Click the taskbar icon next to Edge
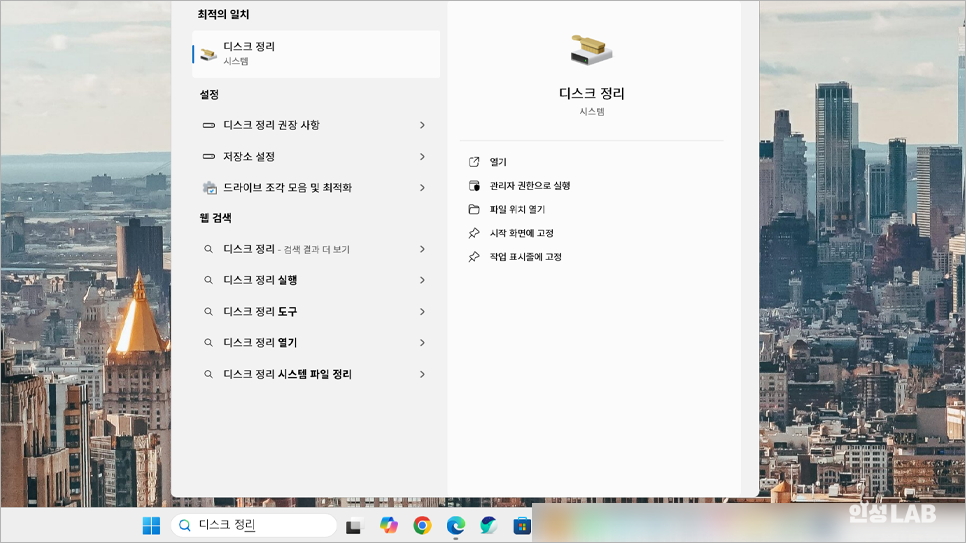The width and height of the screenshot is (966, 543). click(x=489, y=525)
